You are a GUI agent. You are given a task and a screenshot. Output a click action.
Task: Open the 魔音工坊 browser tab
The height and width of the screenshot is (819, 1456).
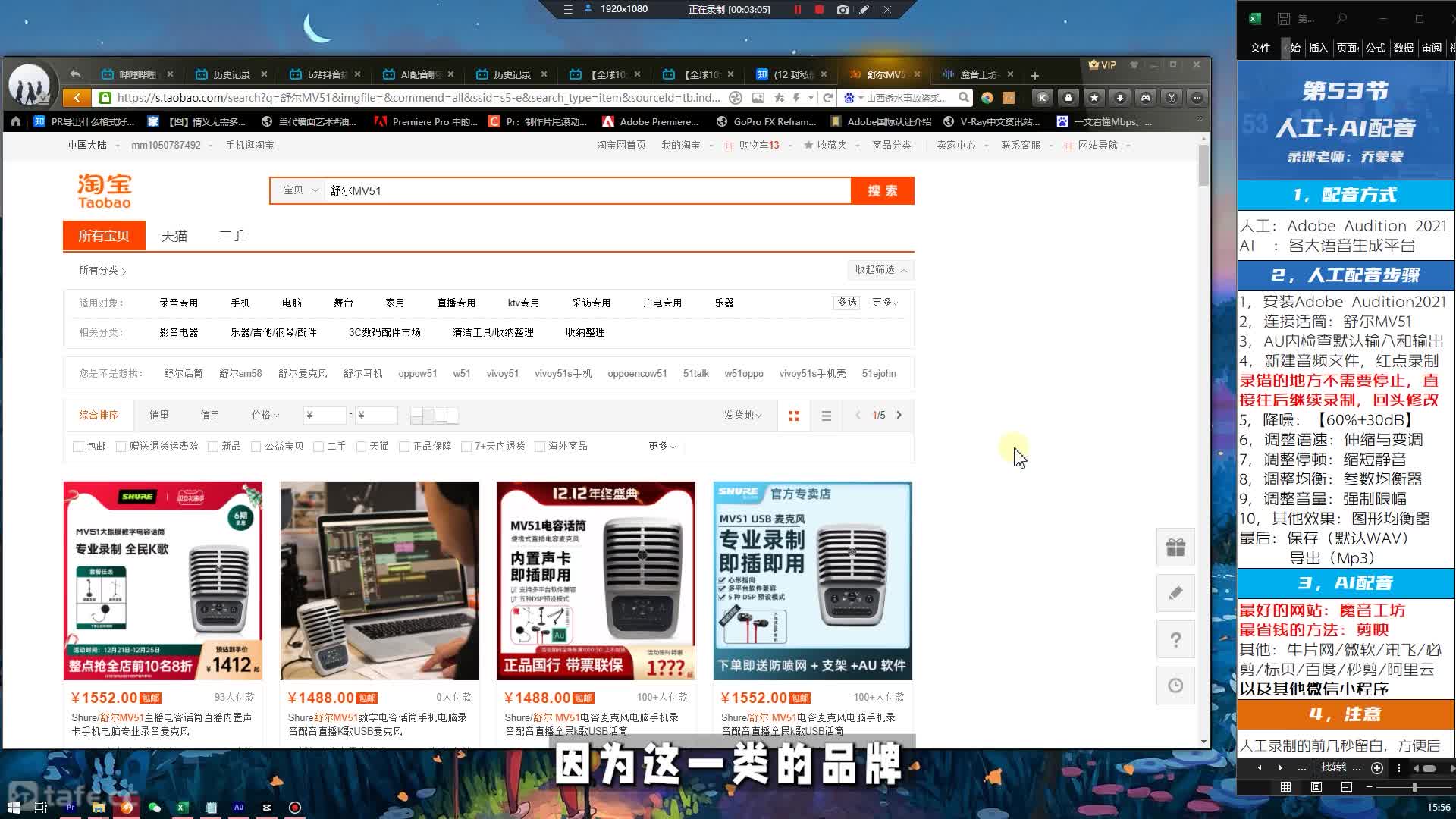point(978,74)
